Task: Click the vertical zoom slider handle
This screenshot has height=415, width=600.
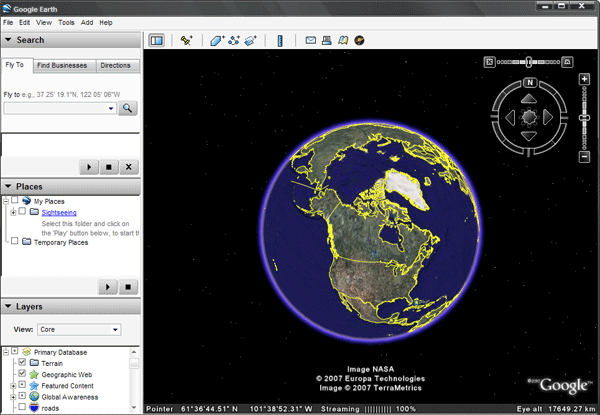Action: point(584,118)
